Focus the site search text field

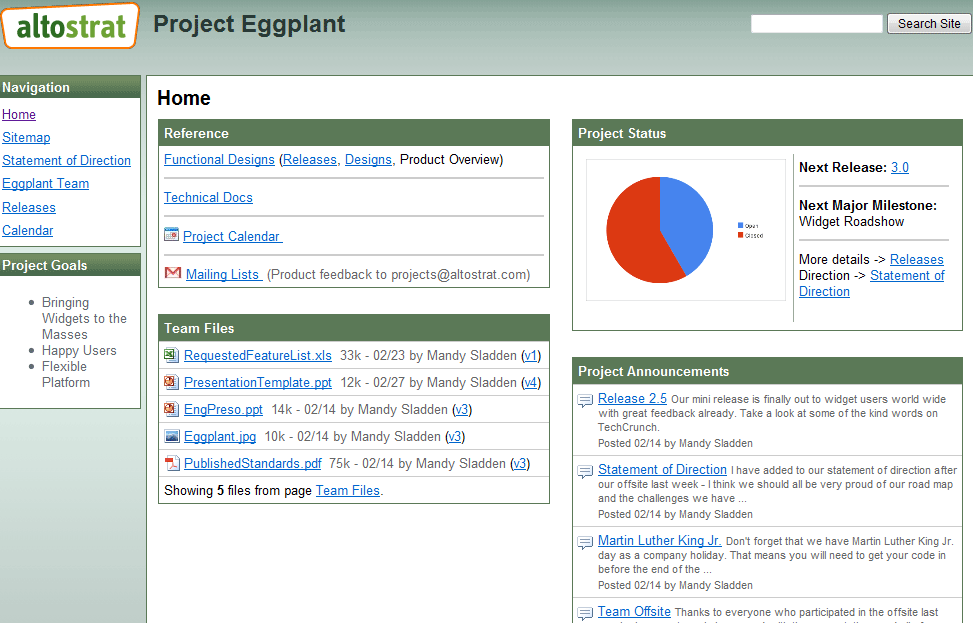(816, 23)
